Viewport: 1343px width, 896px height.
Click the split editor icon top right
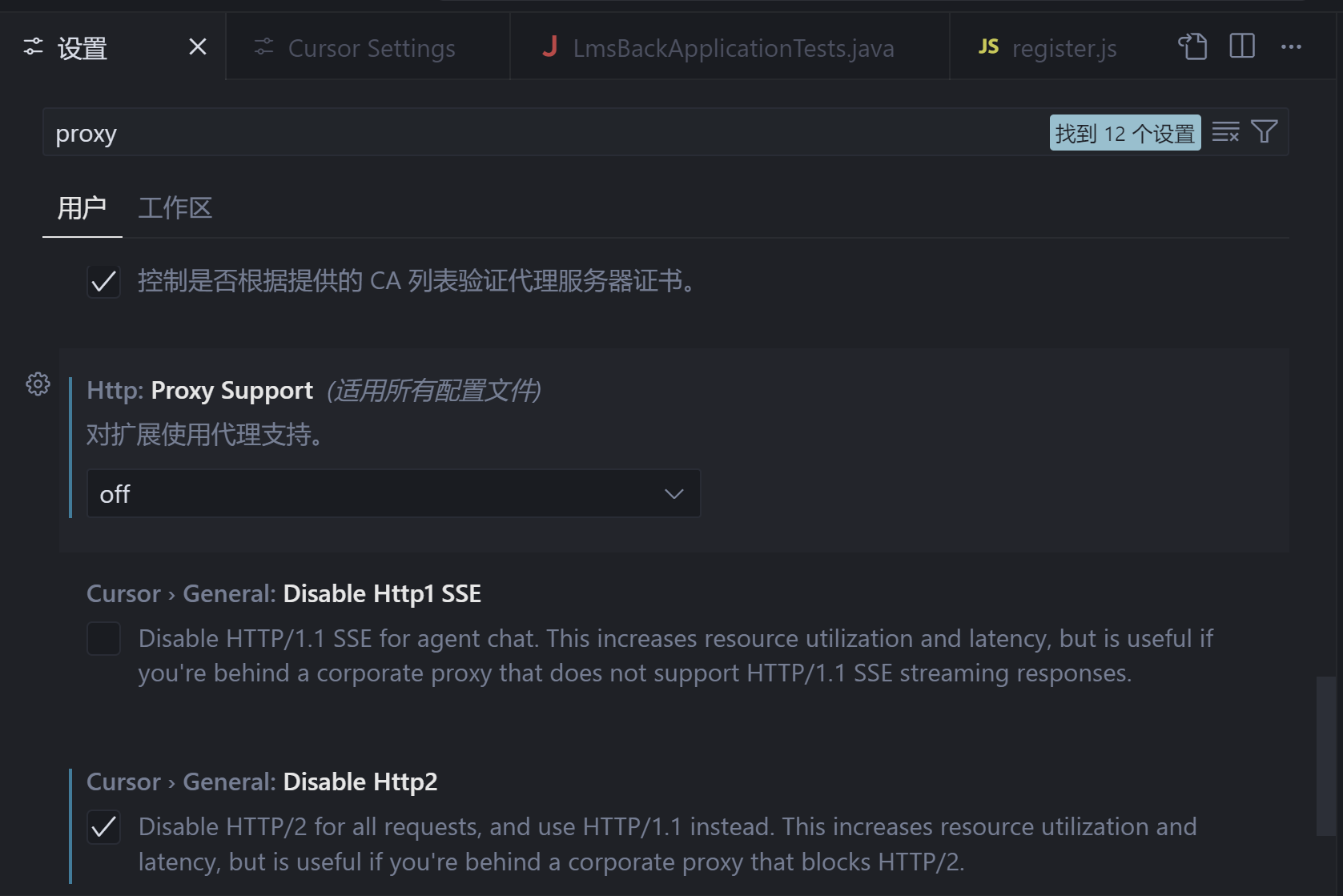coord(1240,46)
